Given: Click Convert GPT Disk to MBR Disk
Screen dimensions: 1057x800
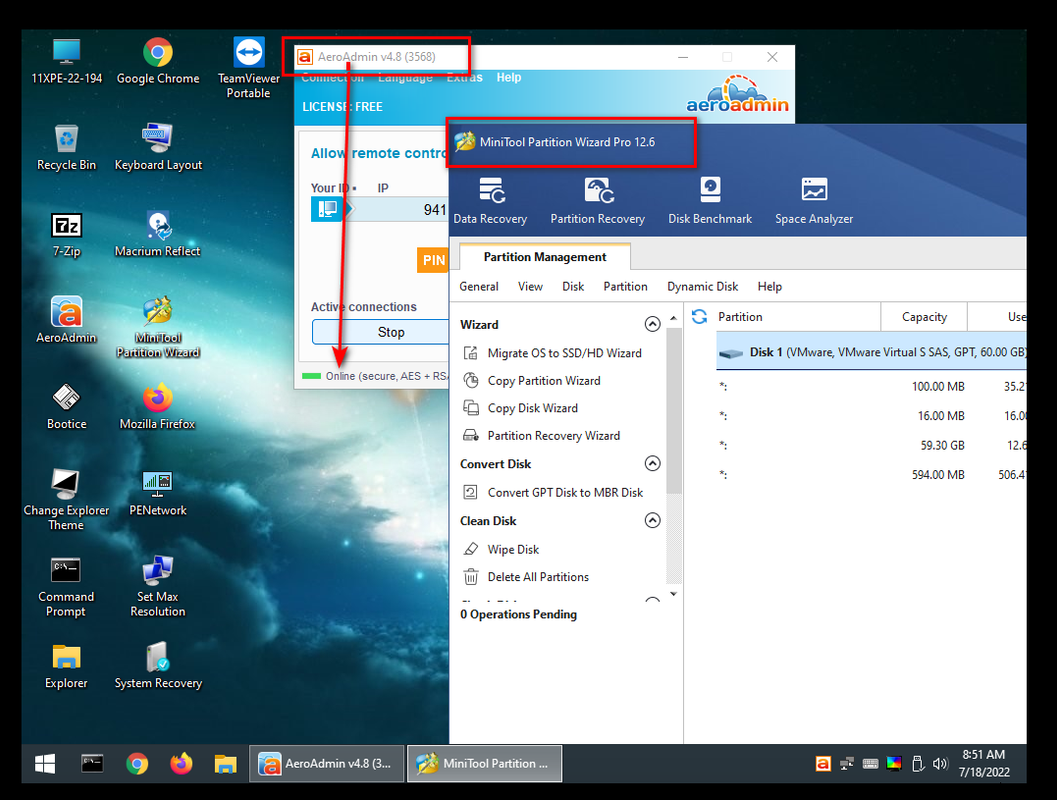Looking at the screenshot, I should pos(553,493).
